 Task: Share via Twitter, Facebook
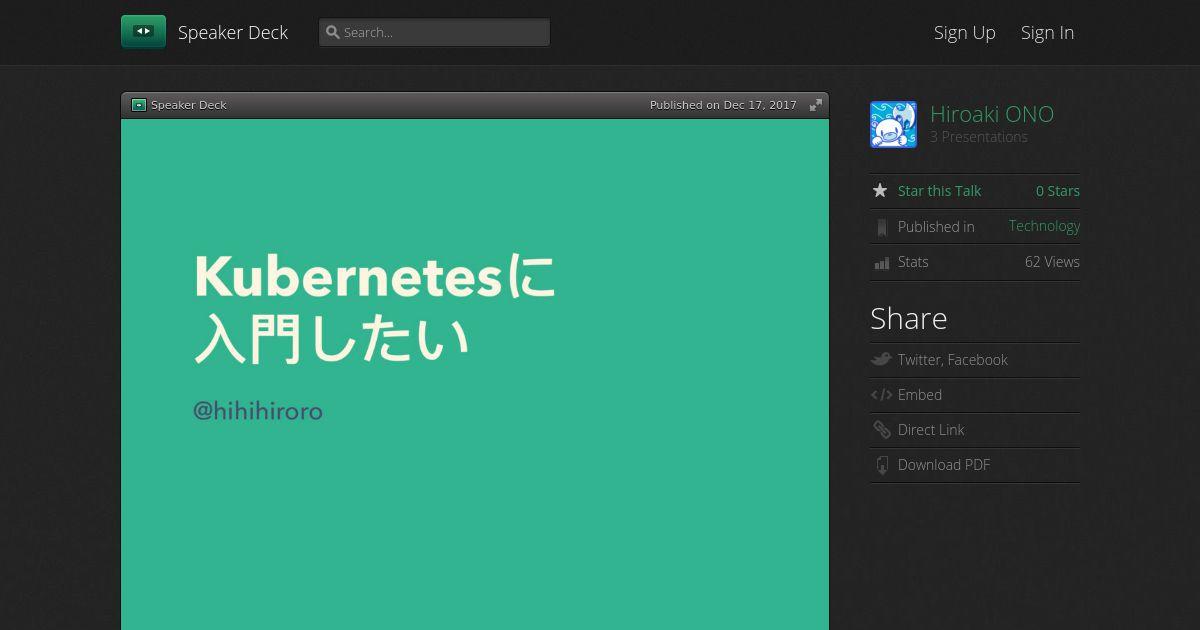pyautogui.click(x=953, y=360)
